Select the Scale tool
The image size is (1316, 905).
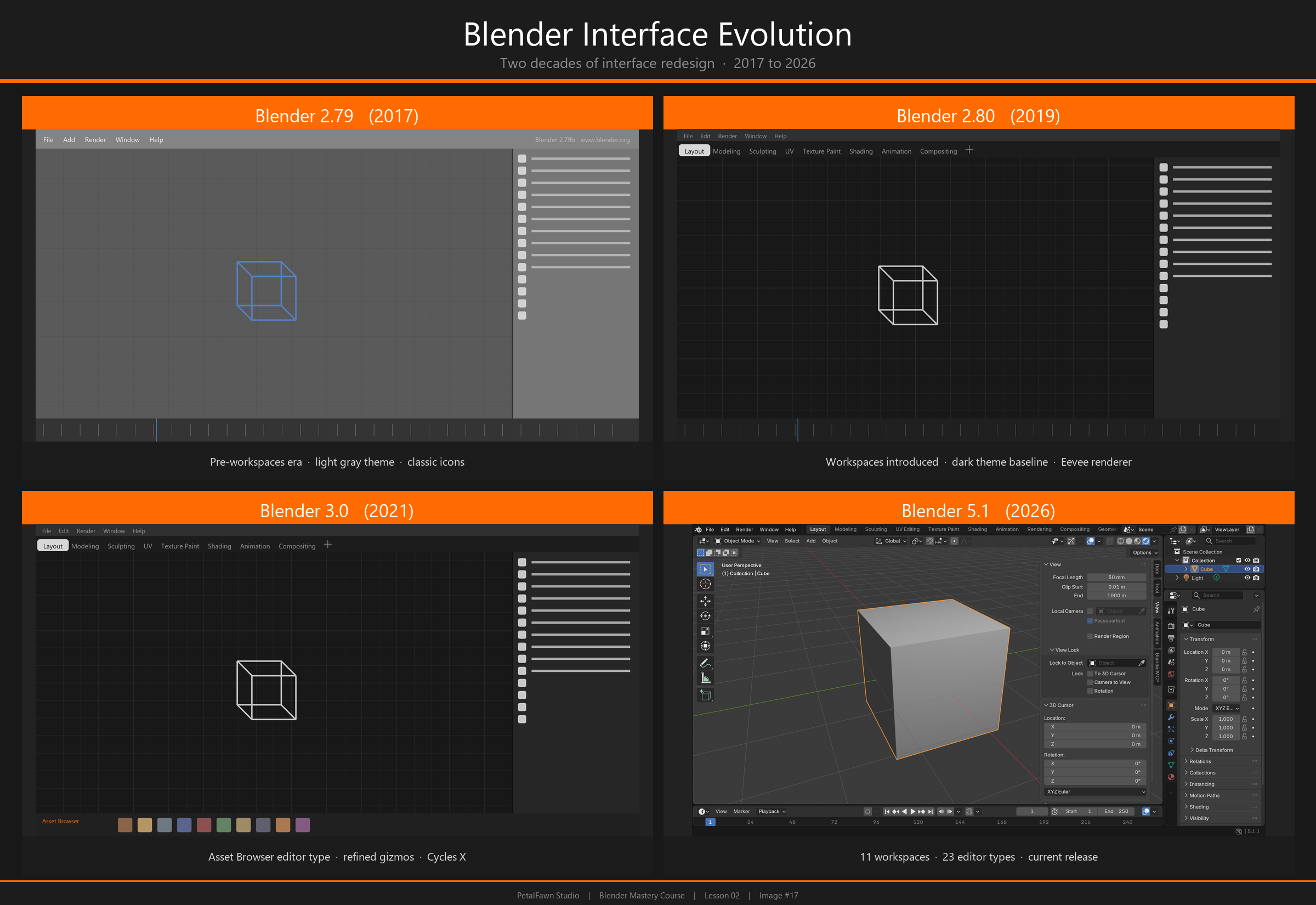tap(705, 631)
